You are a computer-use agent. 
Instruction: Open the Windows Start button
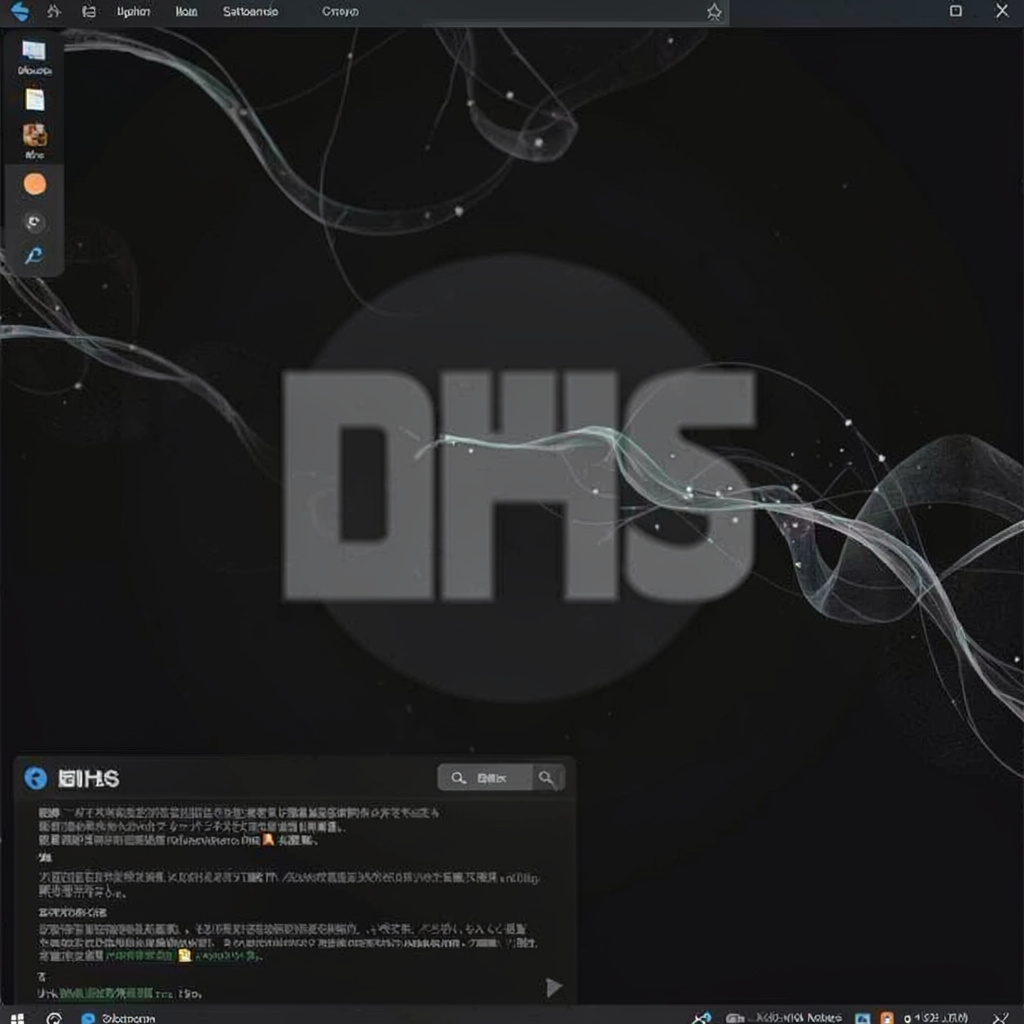click(x=18, y=1017)
